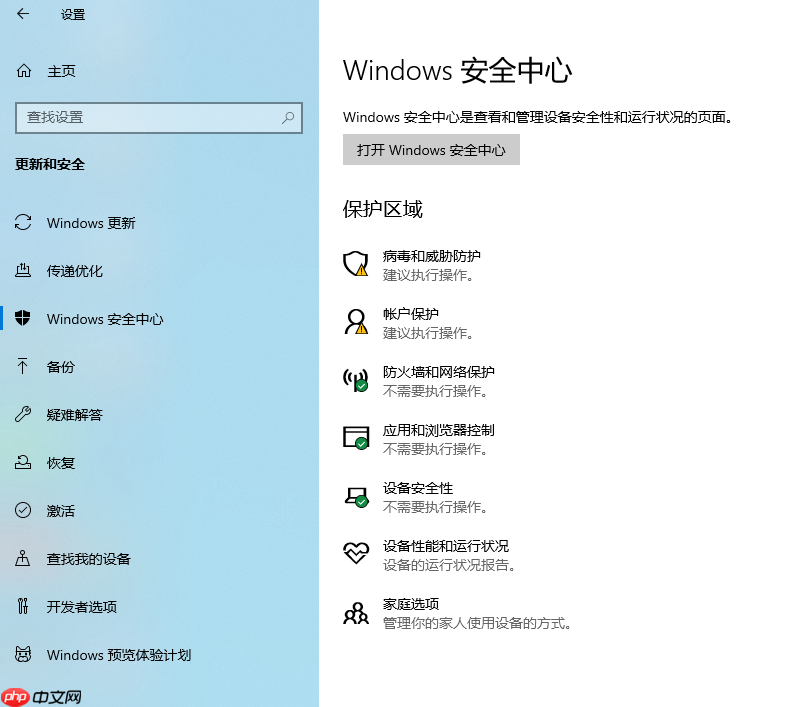The height and width of the screenshot is (707, 801).
Task: Click the 应用和浏览器控制 window icon
Action: [356, 438]
